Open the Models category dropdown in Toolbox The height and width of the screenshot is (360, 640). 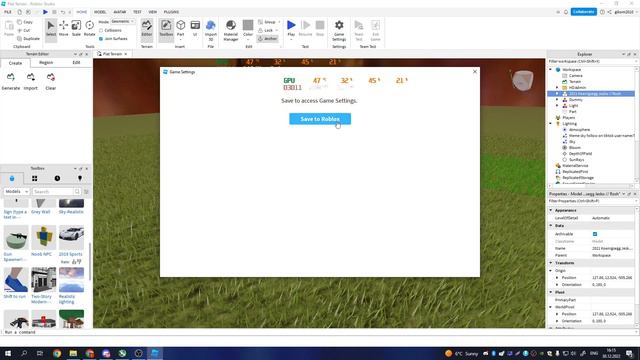tap(16, 191)
